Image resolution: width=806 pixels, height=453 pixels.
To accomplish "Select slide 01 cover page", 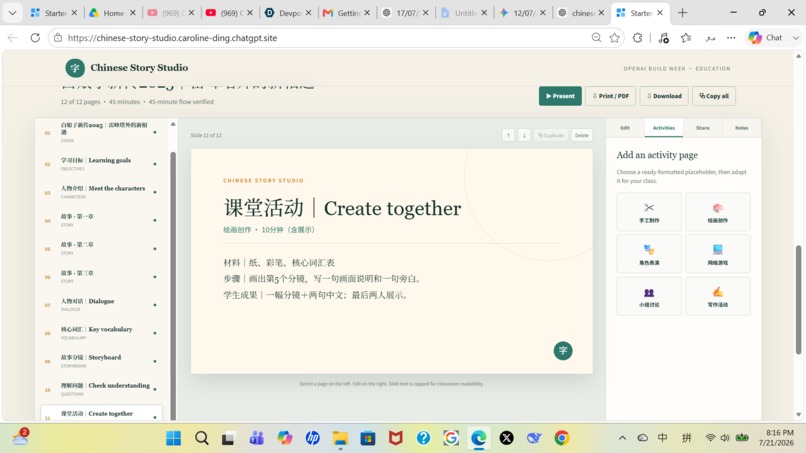I will [101, 132].
